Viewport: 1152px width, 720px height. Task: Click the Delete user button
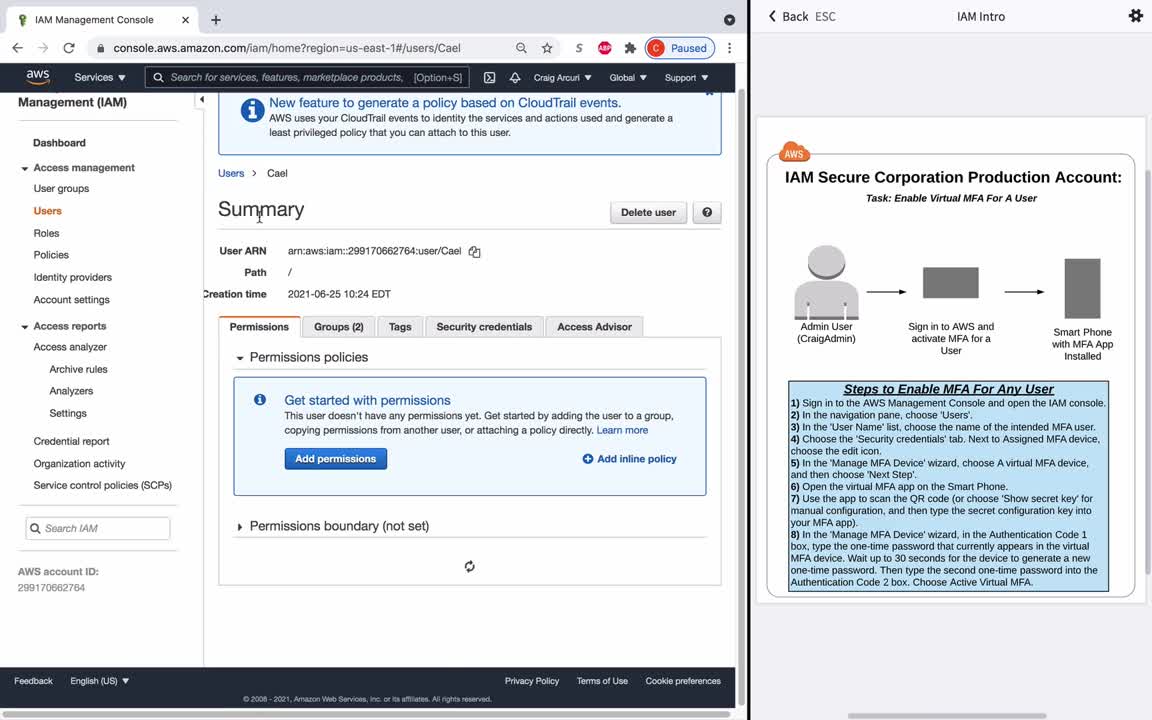pyautogui.click(x=648, y=212)
